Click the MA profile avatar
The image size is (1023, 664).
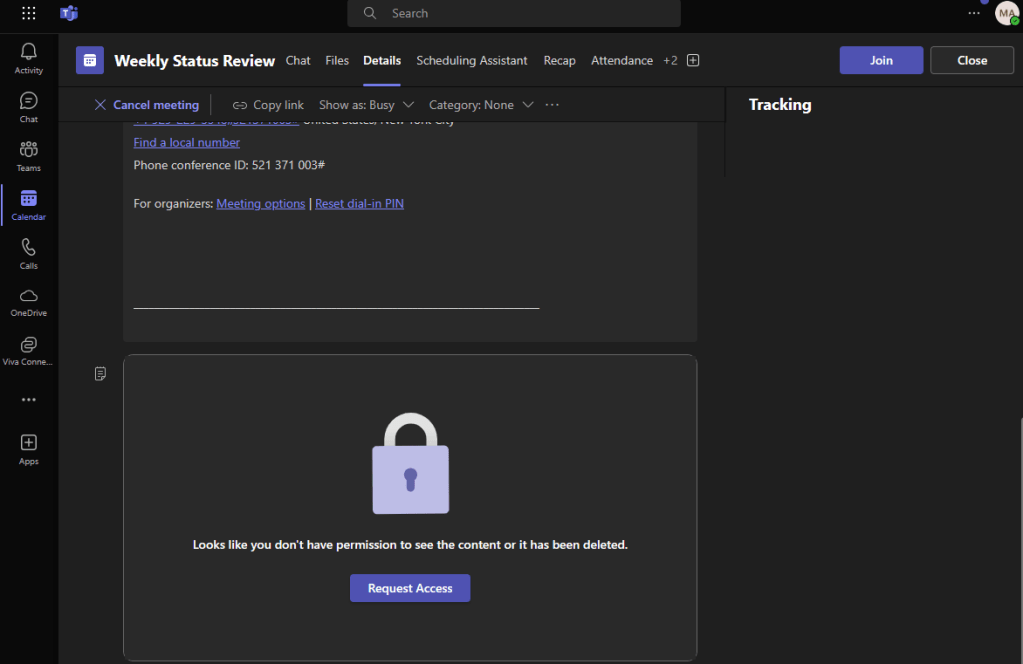point(1006,13)
